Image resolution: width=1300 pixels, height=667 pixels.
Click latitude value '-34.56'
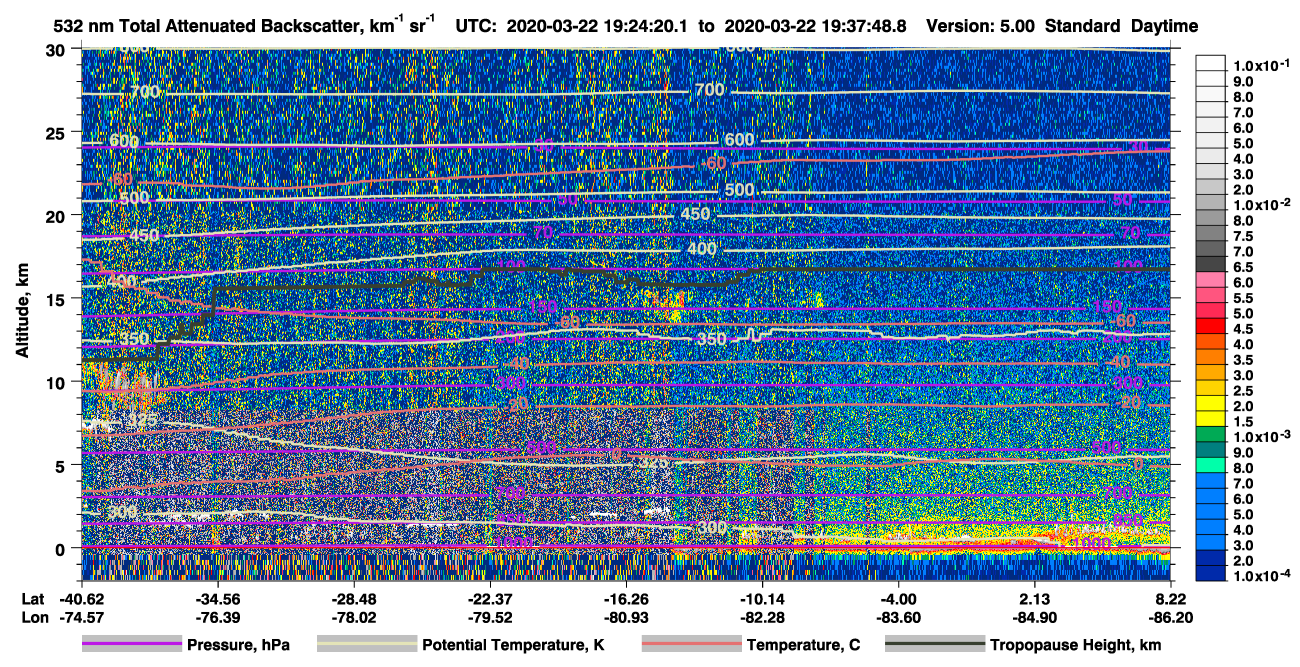tap(217, 598)
